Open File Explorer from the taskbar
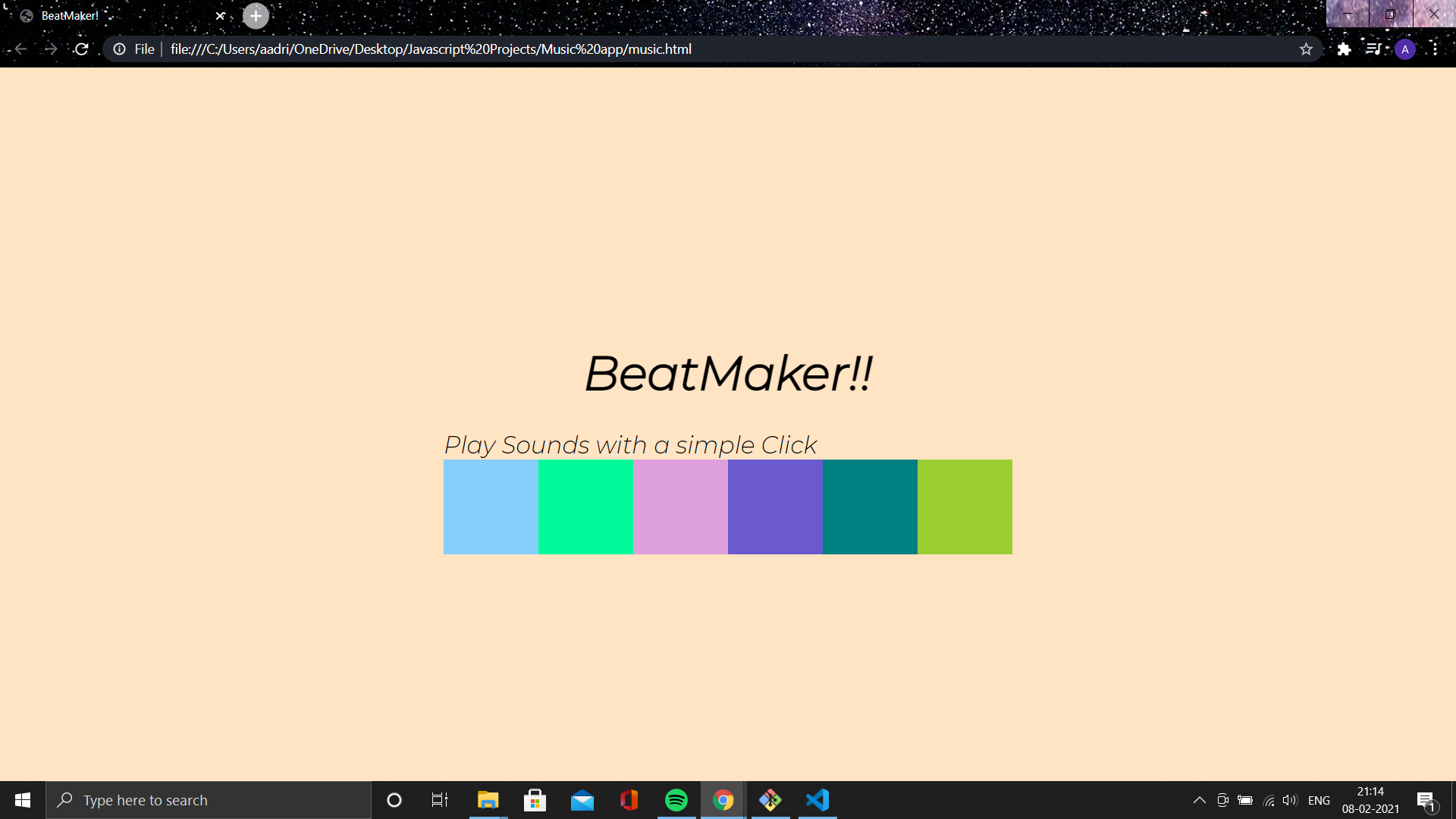The image size is (1456, 819). 488,800
